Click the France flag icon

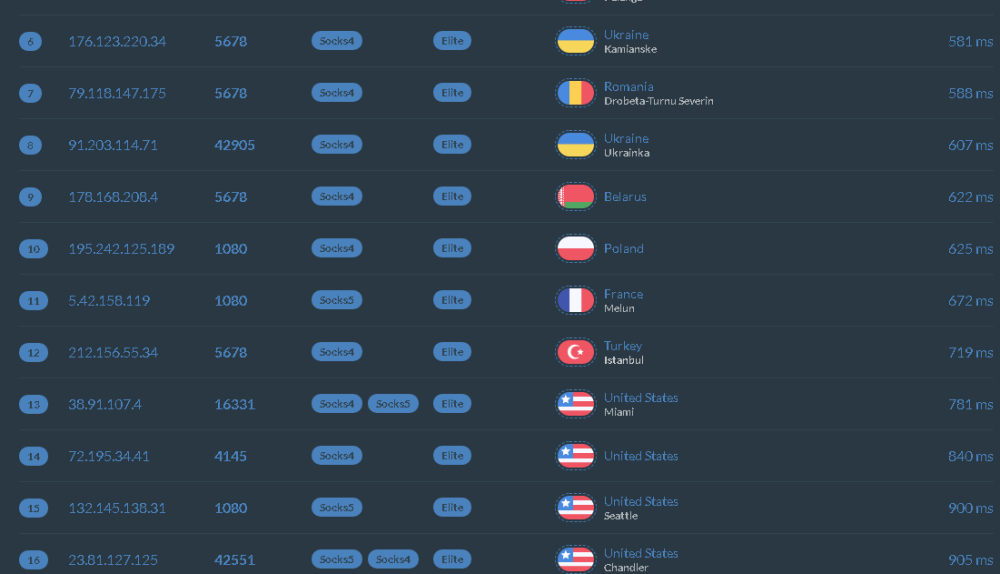(x=575, y=300)
